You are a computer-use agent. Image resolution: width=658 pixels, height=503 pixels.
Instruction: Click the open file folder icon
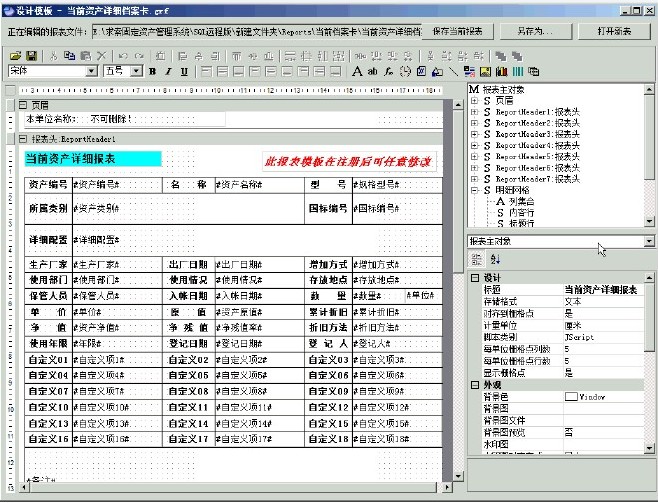pyautogui.click(x=14, y=55)
